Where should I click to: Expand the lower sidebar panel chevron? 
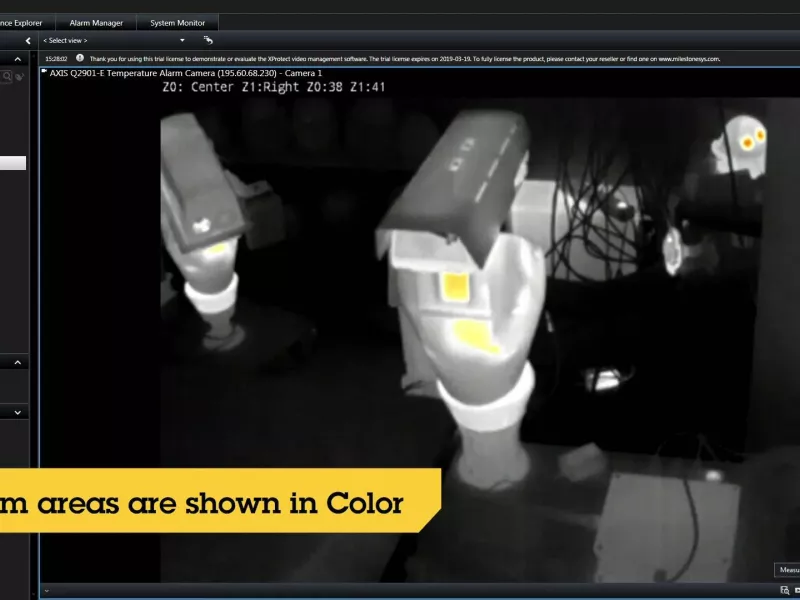tap(19, 411)
